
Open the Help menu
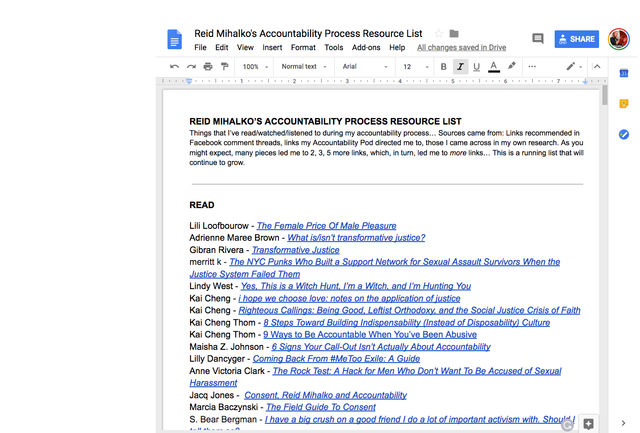(397, 47)
